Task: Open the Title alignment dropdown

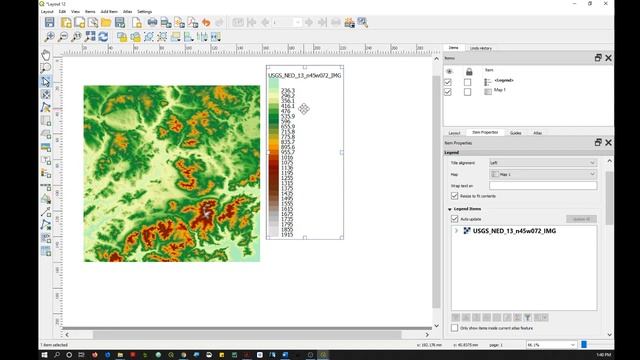Action: tap(543, 162)
